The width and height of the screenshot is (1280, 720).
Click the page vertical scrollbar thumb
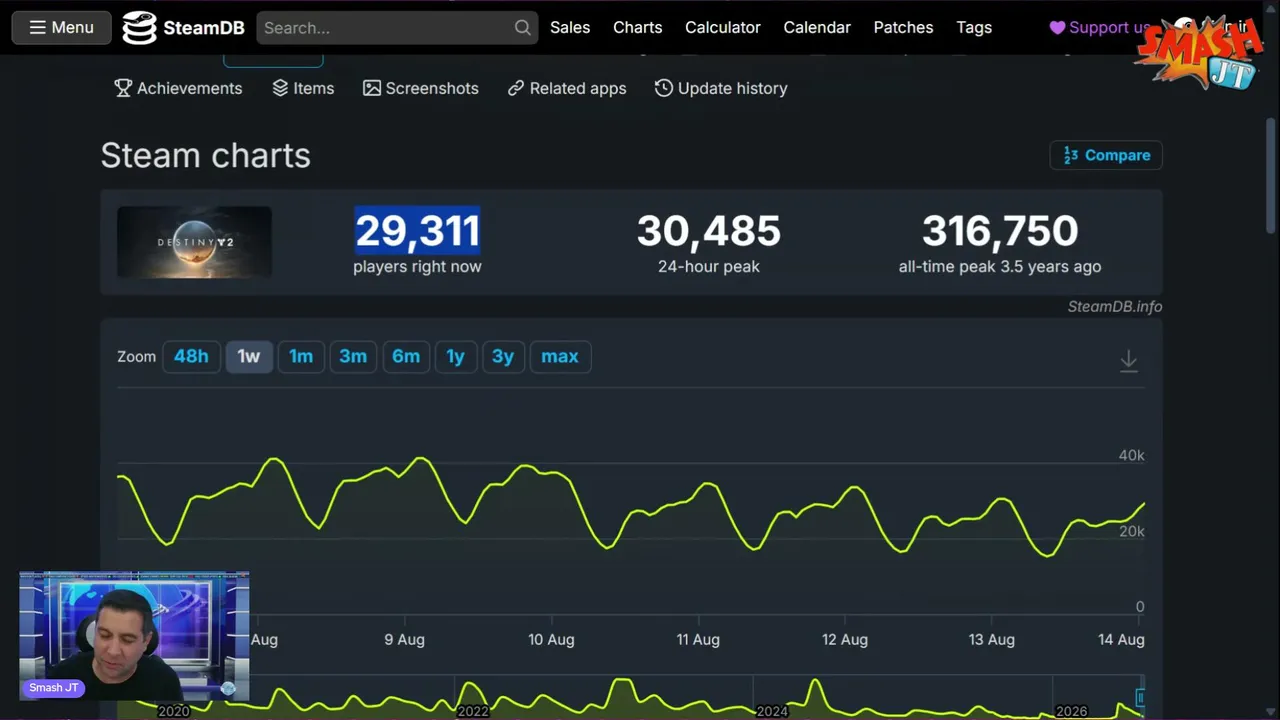1271,176
